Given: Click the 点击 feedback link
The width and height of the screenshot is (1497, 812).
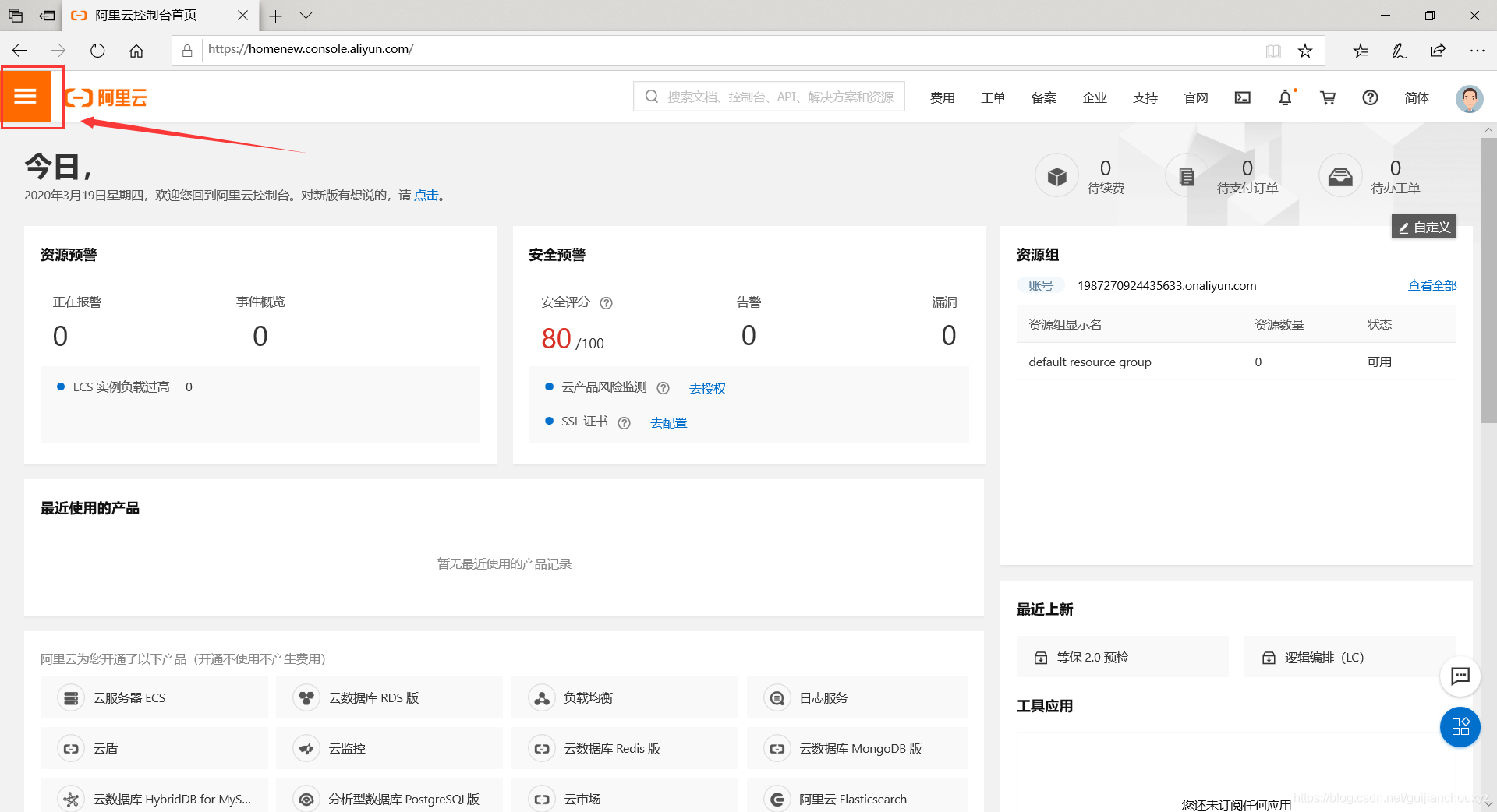Looking at the screenshot, I should [426, 196].
